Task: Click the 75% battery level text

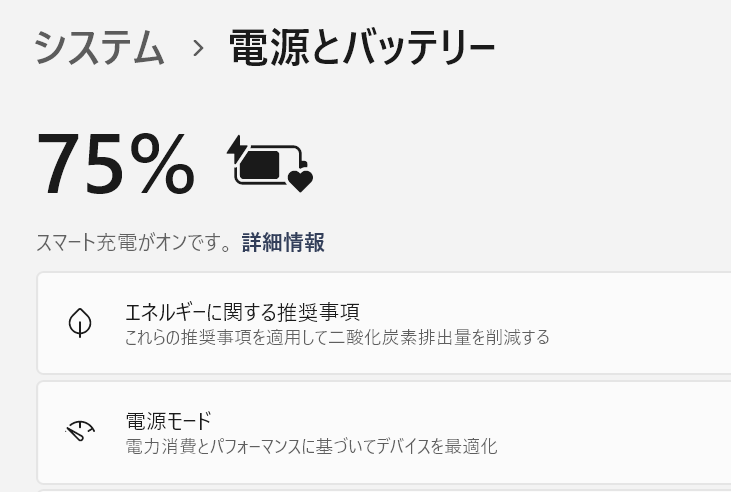Action: click(x=115, y=164)
